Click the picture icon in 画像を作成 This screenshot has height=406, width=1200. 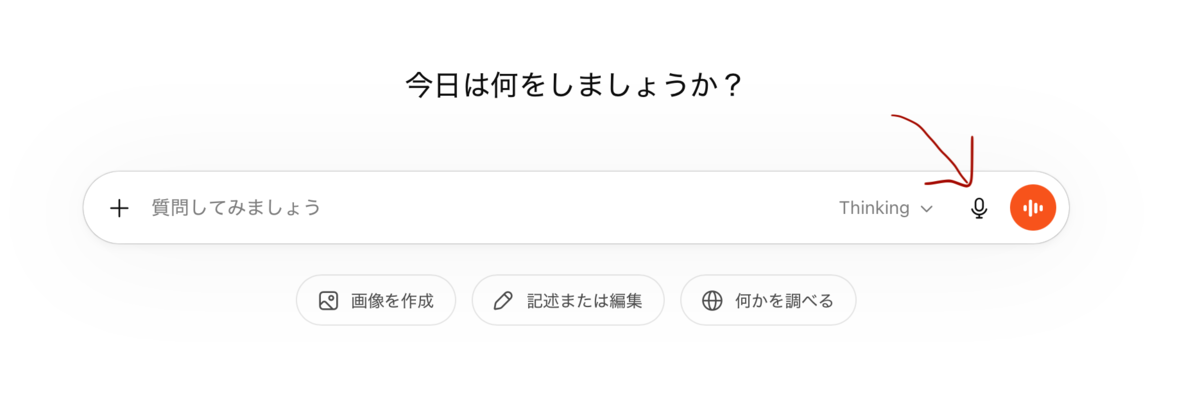click(x=328, y=300)
